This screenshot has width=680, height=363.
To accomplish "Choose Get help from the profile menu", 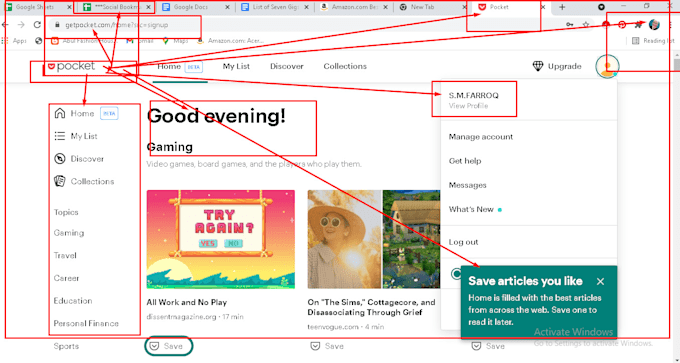I will (x=465, y=161).
